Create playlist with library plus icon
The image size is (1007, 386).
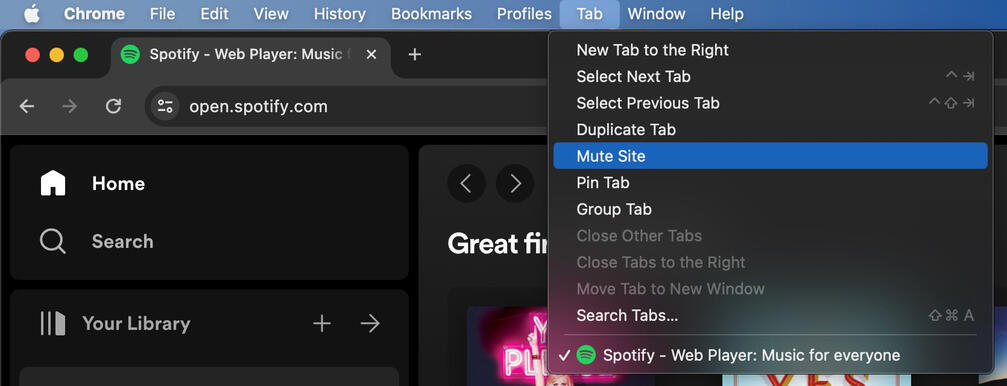point(322,323)
